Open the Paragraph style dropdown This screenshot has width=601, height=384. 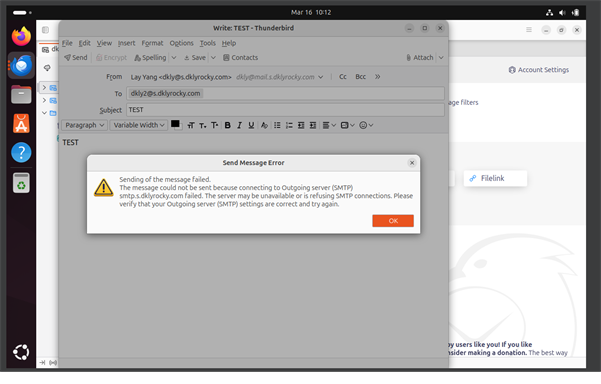84,125
